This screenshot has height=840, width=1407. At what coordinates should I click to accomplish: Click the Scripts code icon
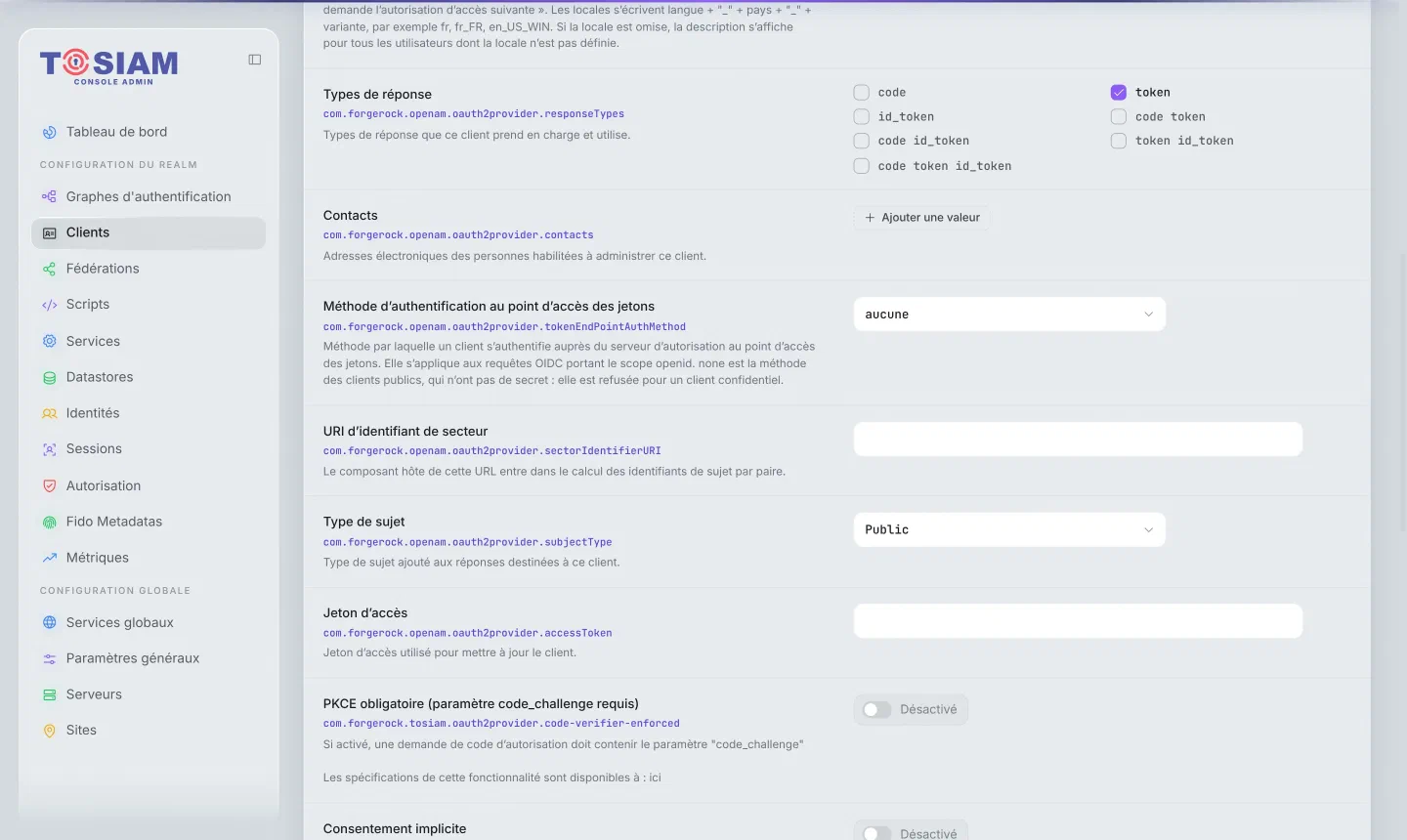(x=49, y=305)
